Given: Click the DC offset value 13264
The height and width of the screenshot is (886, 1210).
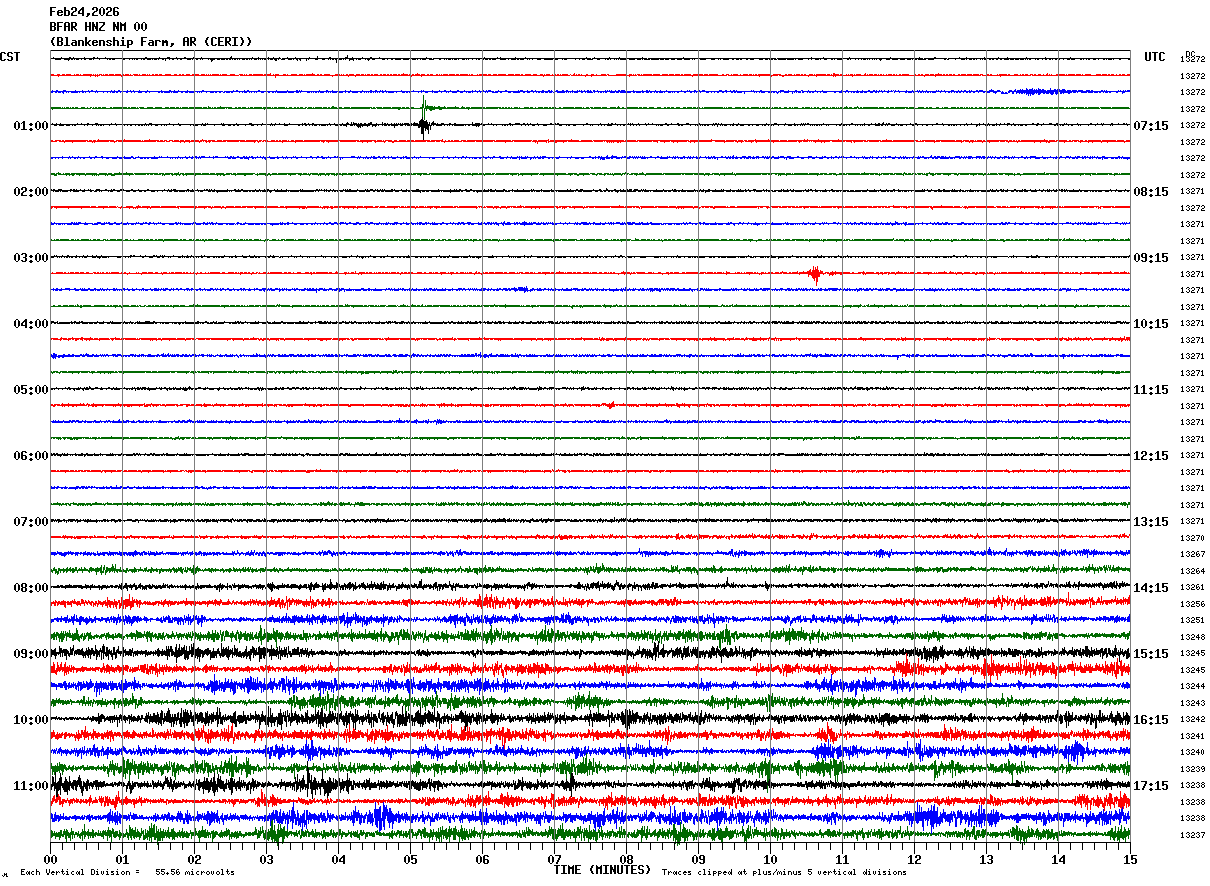Looking at the screenshot, I should click(1192, 571).
